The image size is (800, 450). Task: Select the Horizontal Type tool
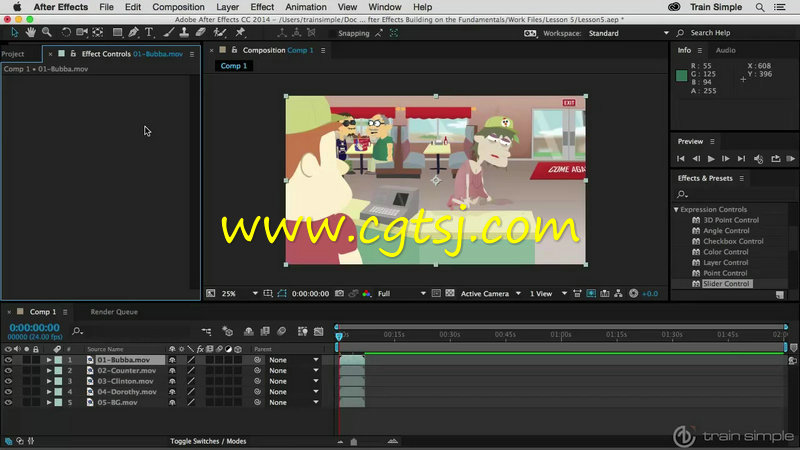click(149, 33)
